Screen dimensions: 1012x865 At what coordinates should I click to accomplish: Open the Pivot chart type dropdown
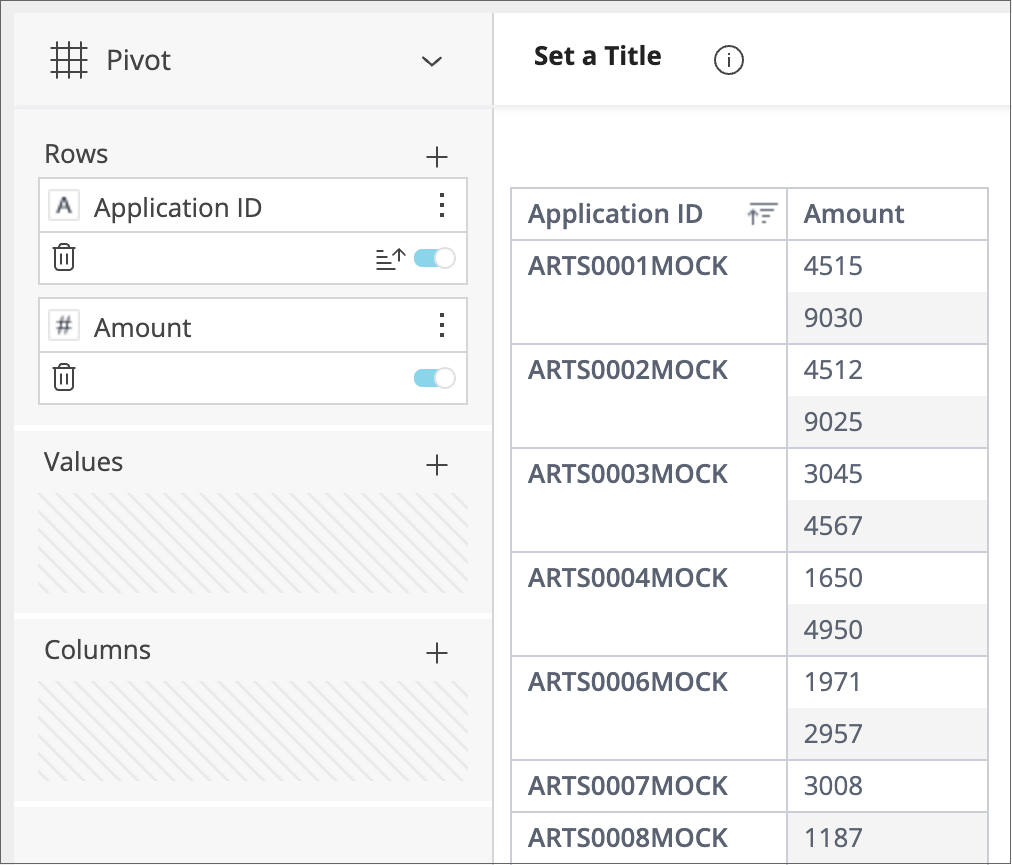coord(432,61)
